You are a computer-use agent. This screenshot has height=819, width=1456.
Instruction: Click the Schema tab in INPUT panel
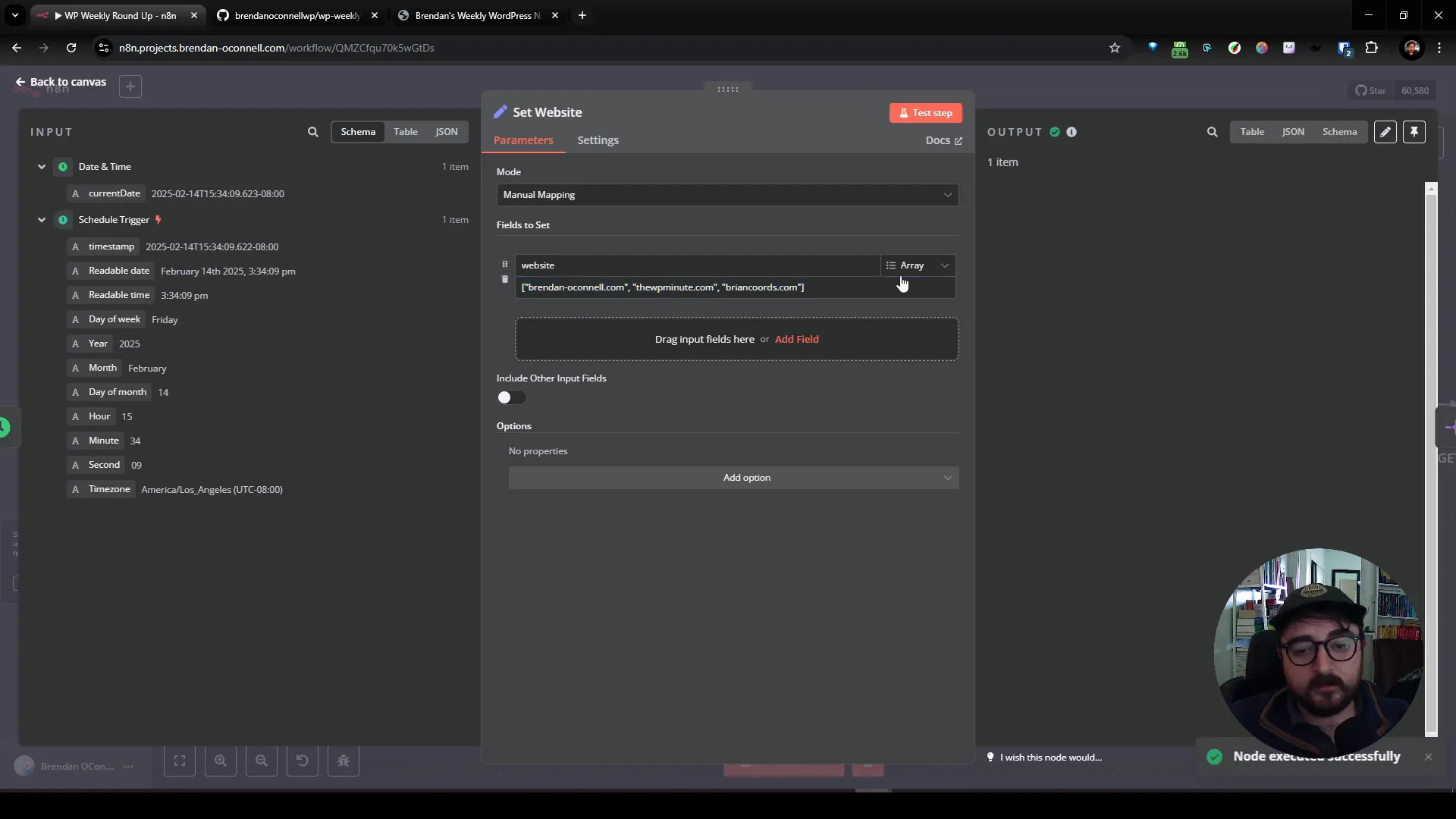358,131
